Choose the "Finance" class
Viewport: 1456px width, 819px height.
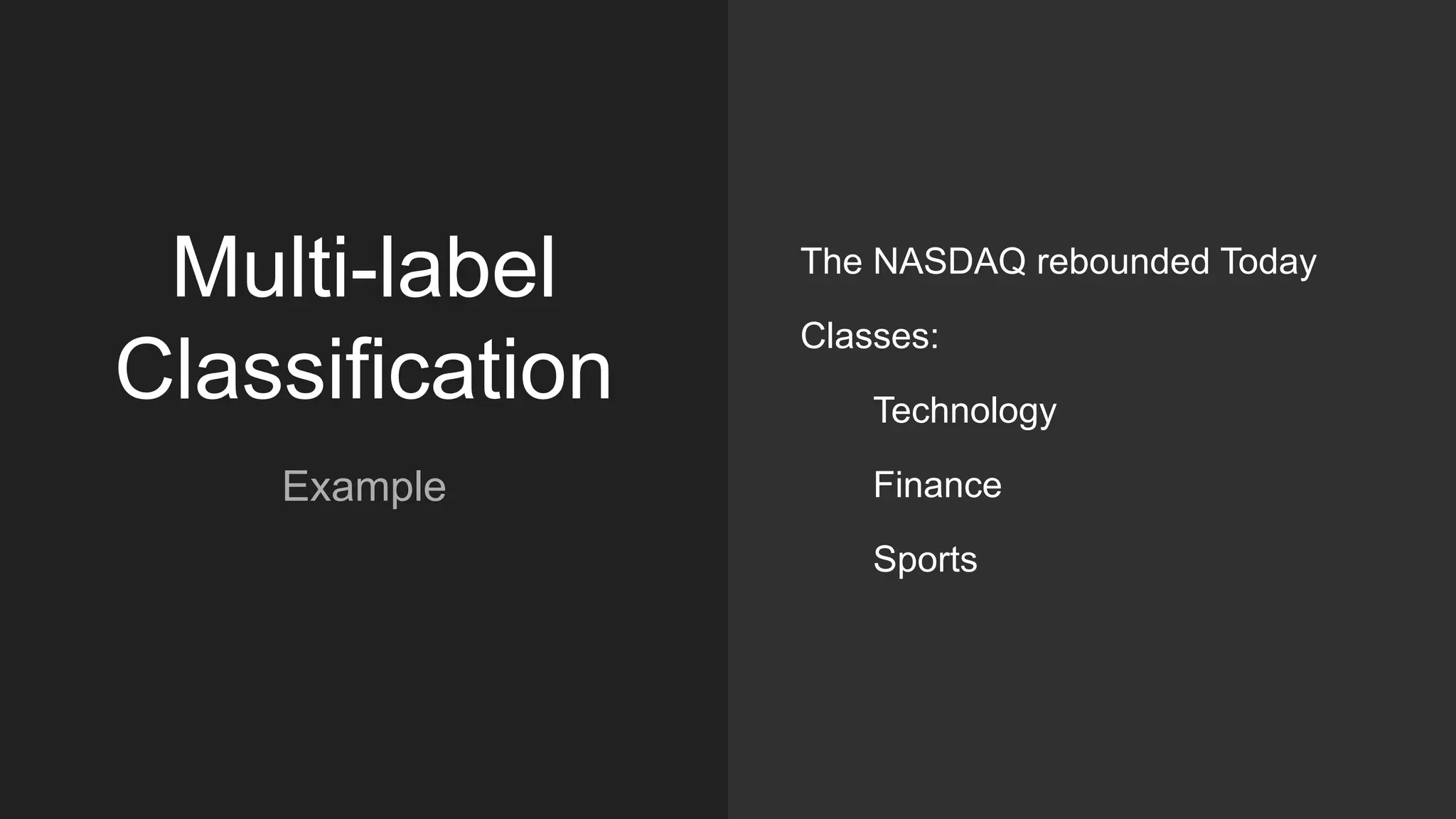pyautogui.click(x=937, y=485)
